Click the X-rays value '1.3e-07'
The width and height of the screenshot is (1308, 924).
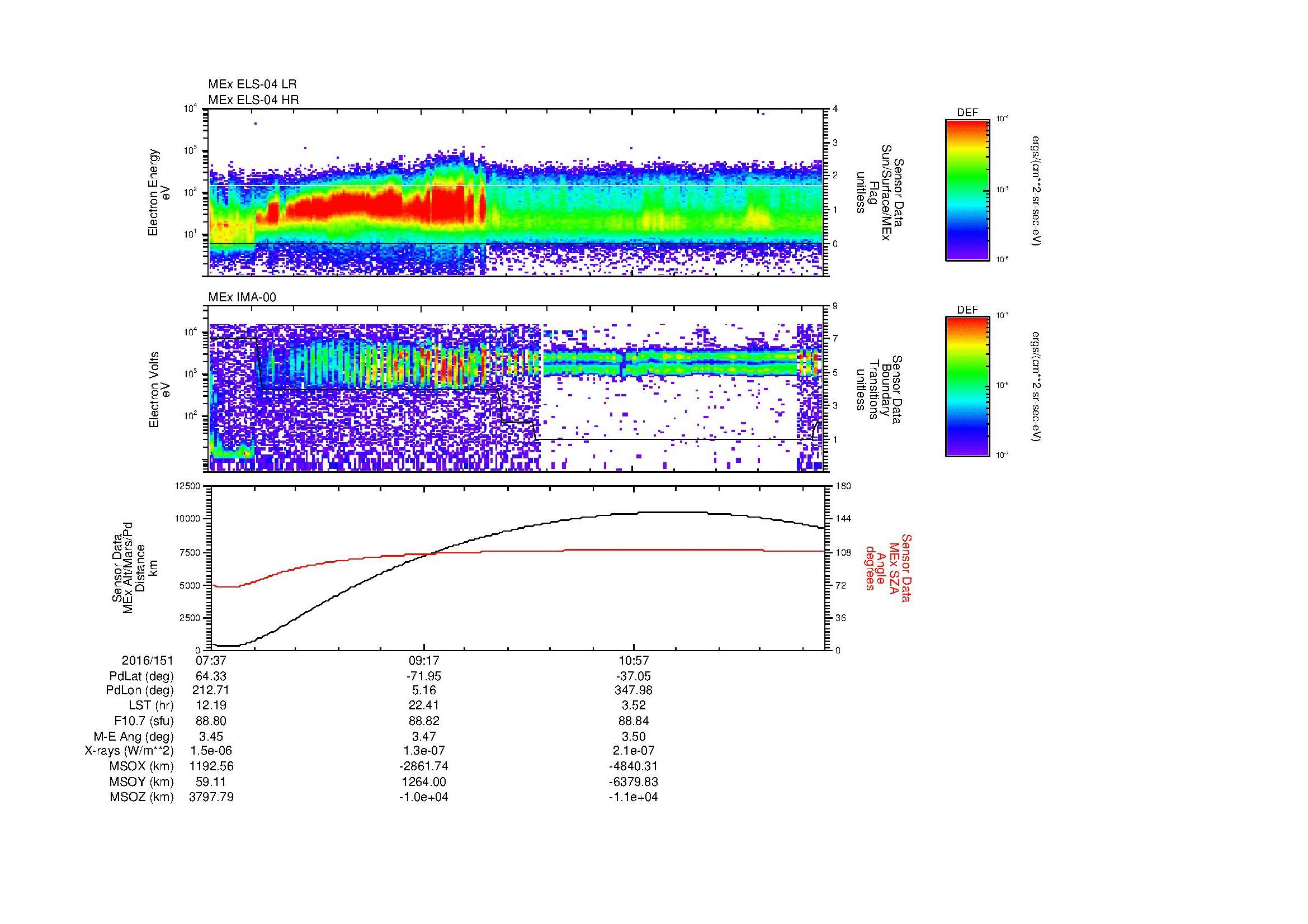424,751
